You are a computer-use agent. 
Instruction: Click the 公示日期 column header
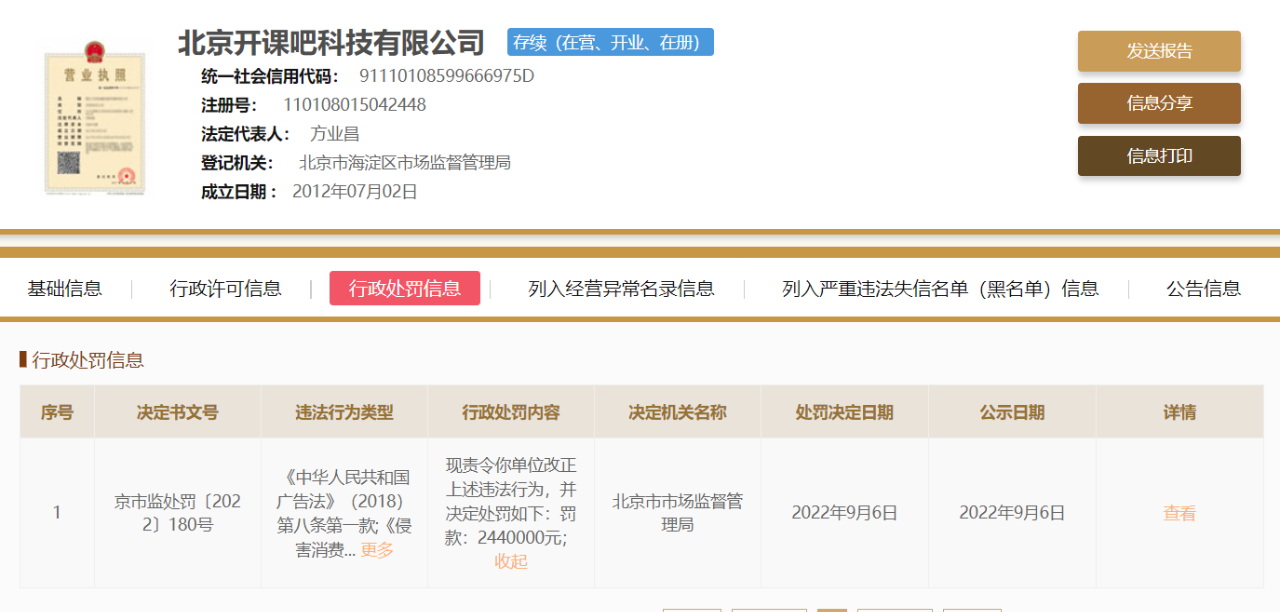click(x=1012, y=412)
